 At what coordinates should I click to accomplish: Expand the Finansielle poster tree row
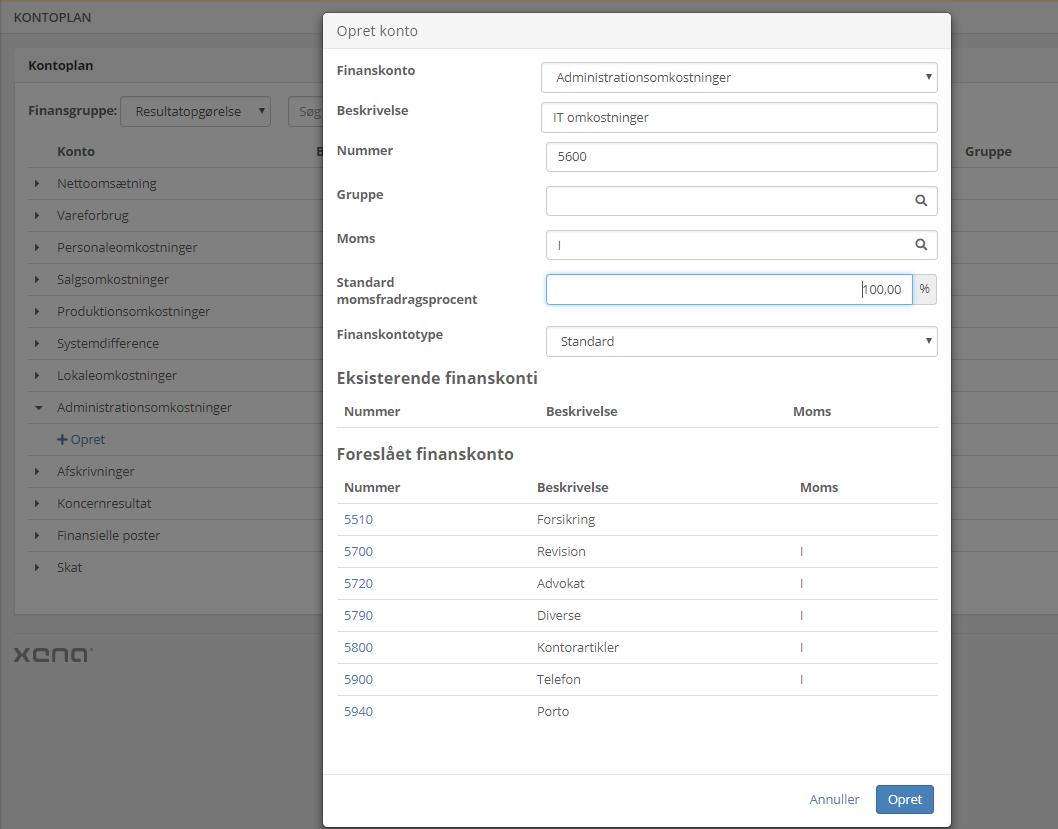coord(37,536)
